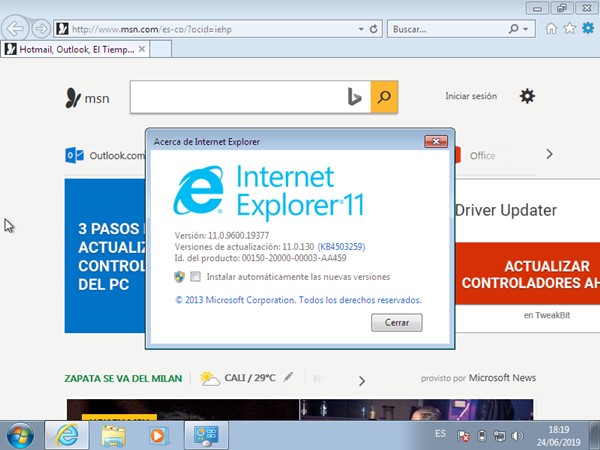Click the Control Panel taskbar icon
This screenshot has width=600, height=450.
206,435
